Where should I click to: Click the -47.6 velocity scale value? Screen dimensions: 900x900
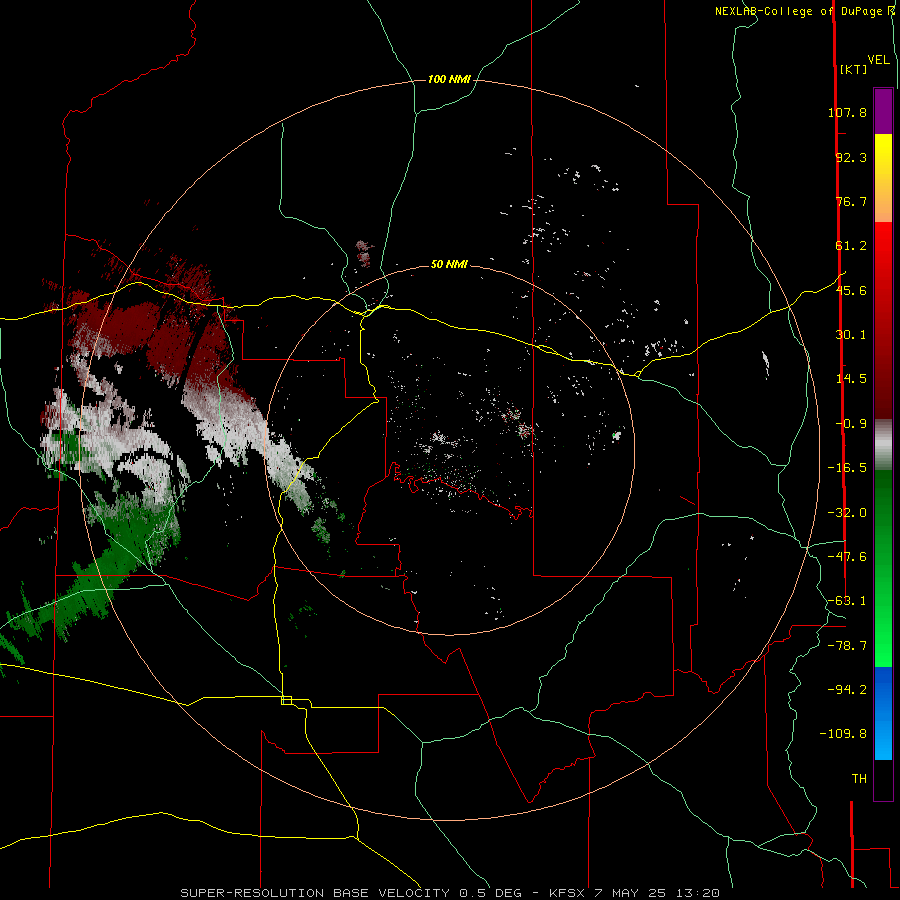click(847, 557)
